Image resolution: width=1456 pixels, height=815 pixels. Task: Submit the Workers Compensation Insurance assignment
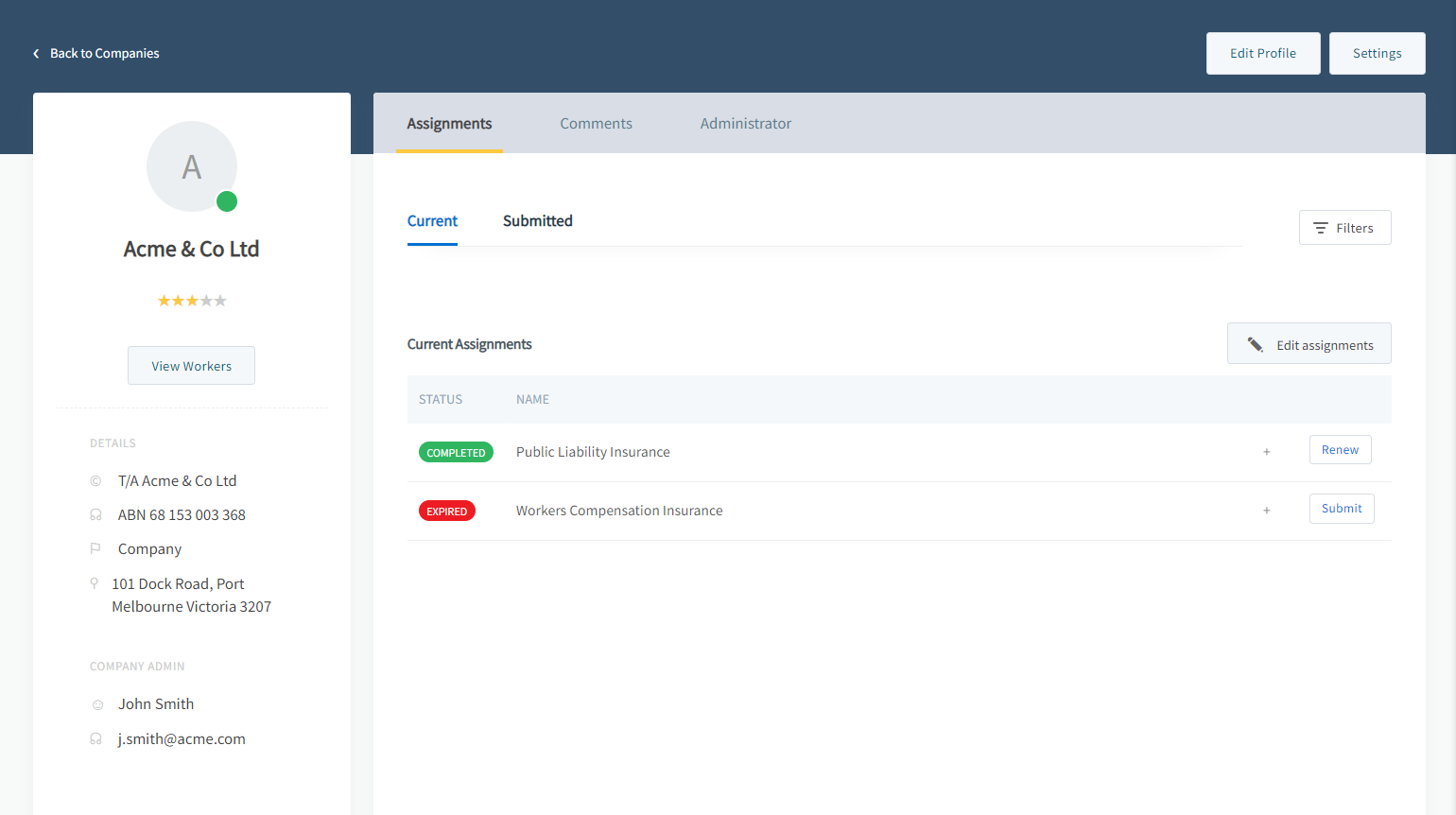pos(1341,509)
